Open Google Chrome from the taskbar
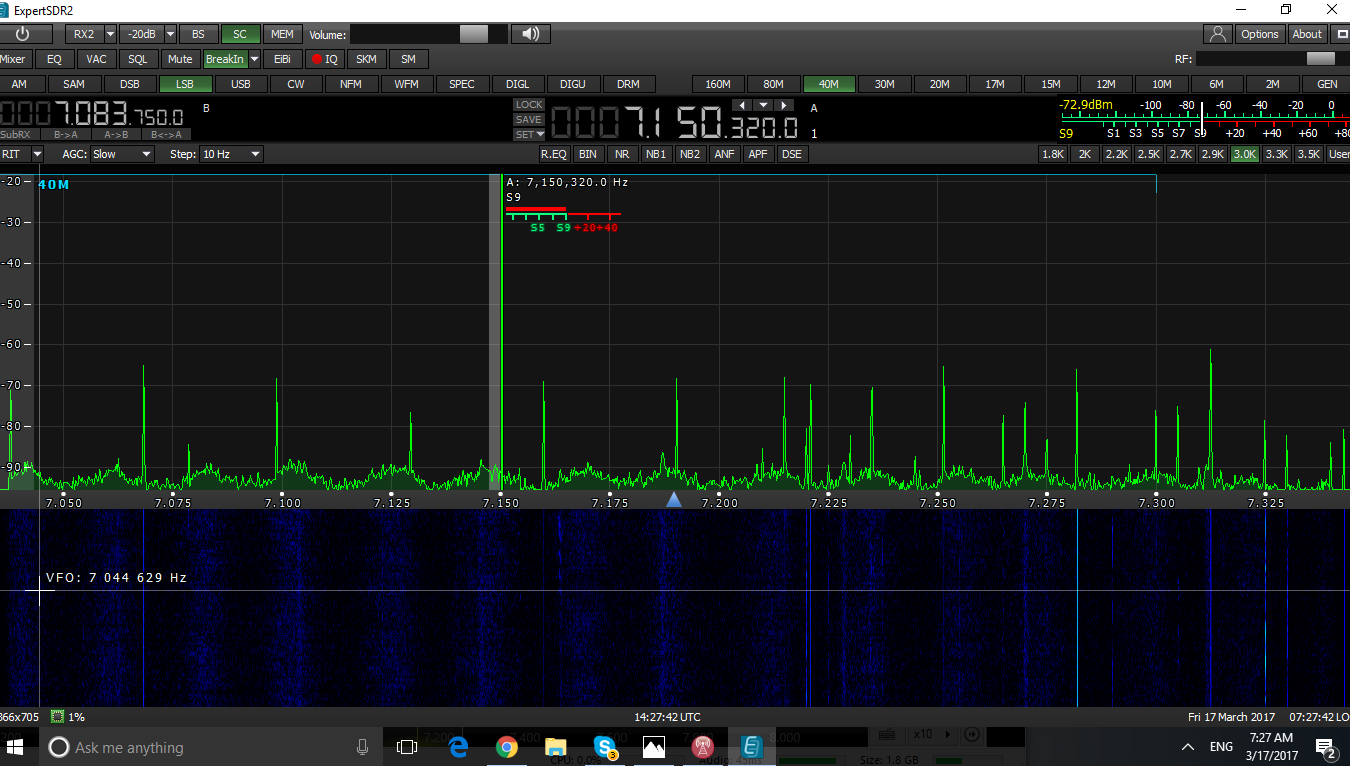Screen dimensions: 1350x766 507,747
